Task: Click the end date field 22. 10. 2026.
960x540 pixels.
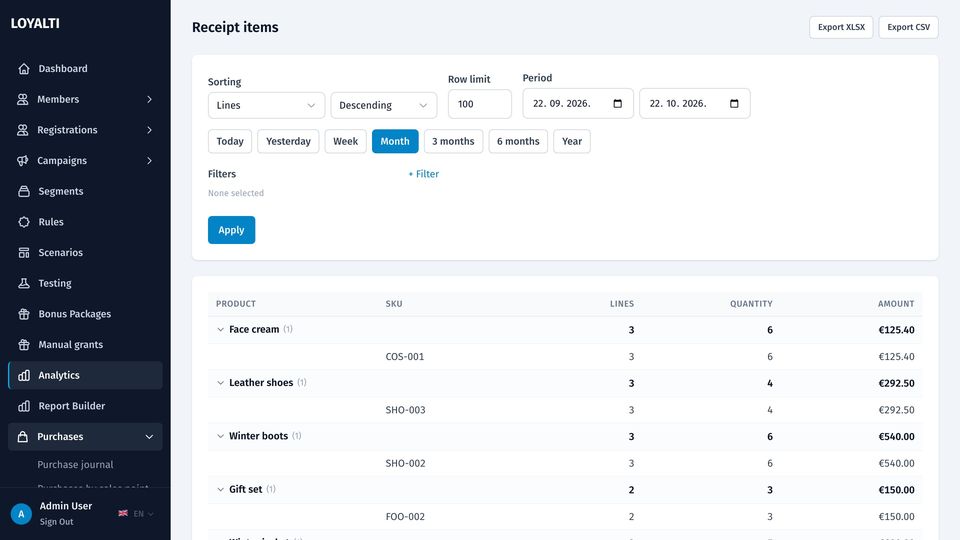Action: [x=695, y=103]
